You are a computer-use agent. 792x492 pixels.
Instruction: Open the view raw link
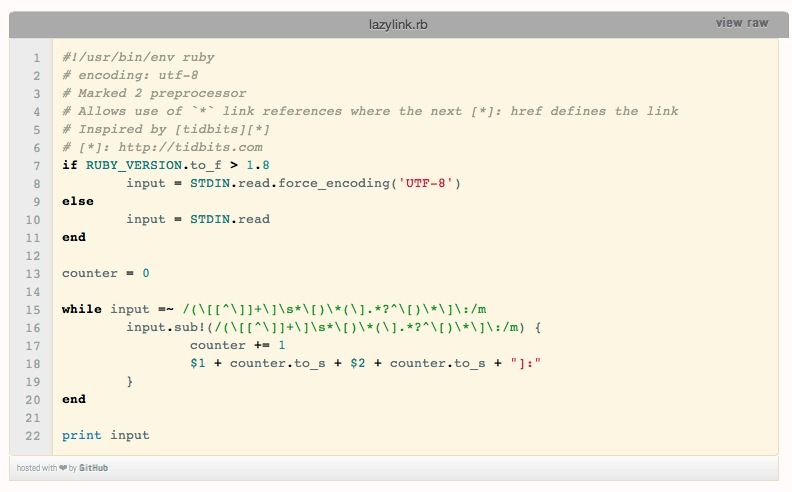pyautogui.click(x=742, y=23)
